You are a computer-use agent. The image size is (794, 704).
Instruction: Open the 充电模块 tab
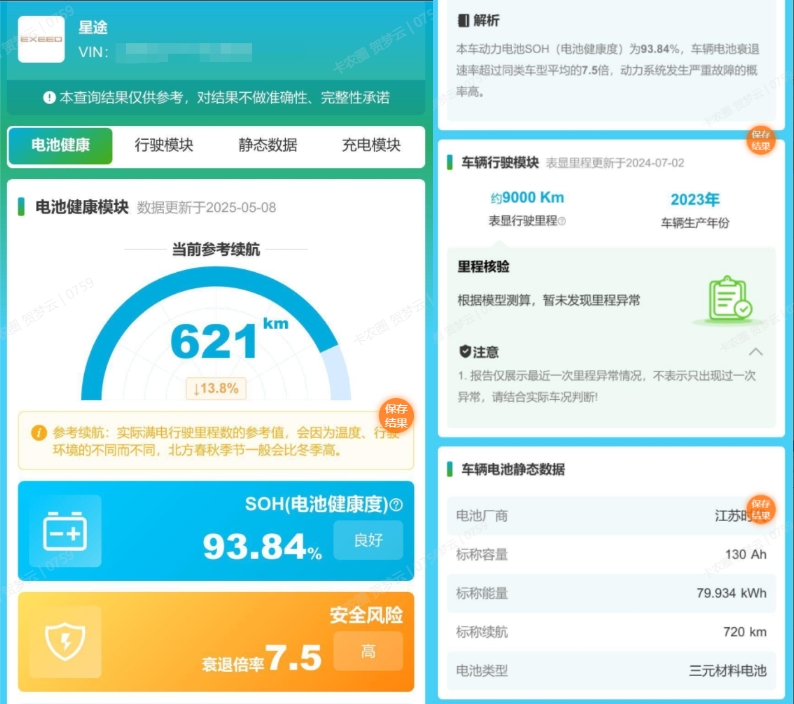coord(371,145)
